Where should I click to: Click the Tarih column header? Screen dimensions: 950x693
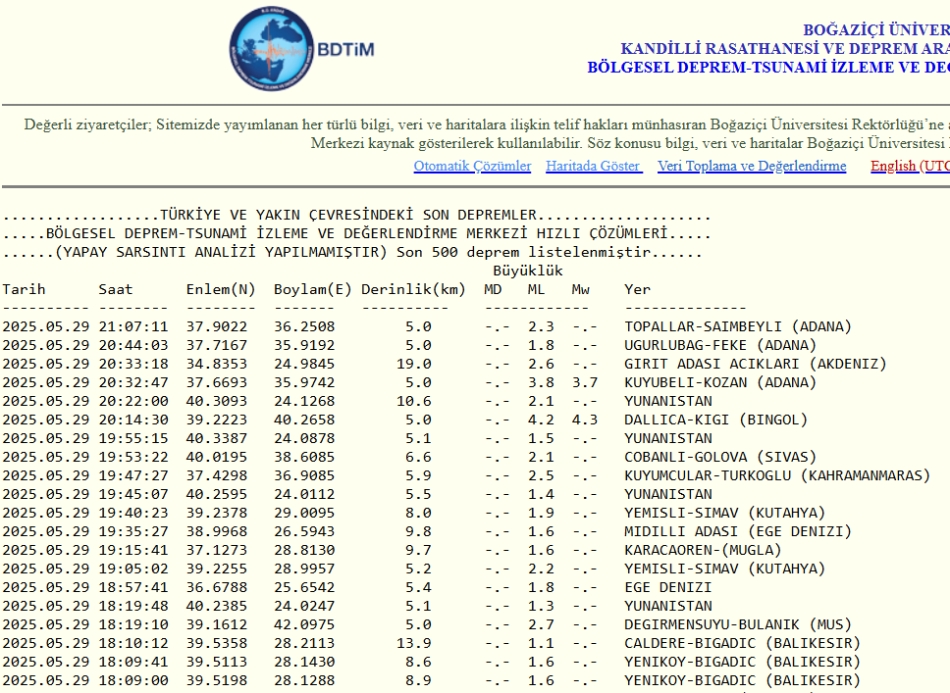point(22,289)
